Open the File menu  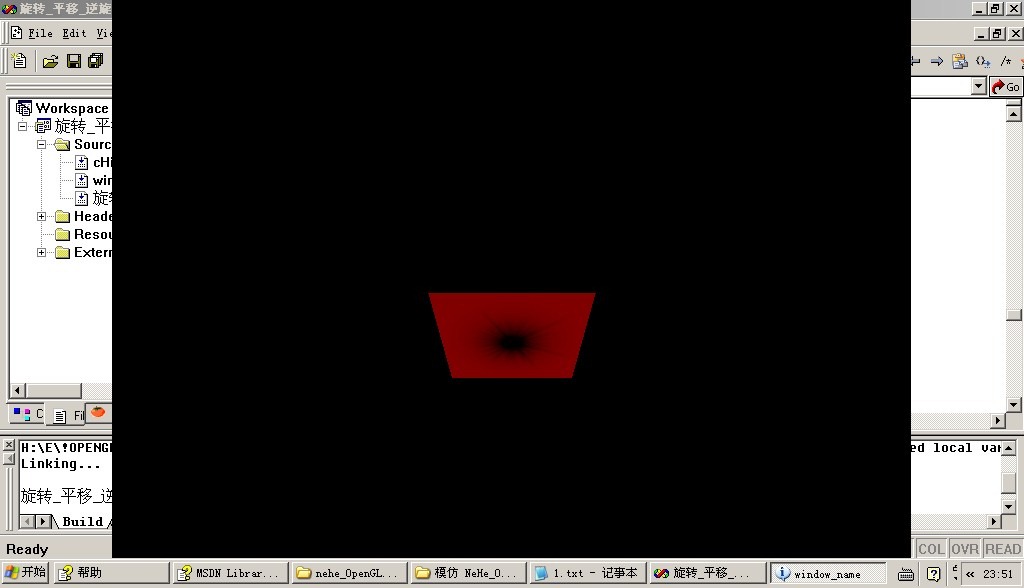tap(40, 33)
